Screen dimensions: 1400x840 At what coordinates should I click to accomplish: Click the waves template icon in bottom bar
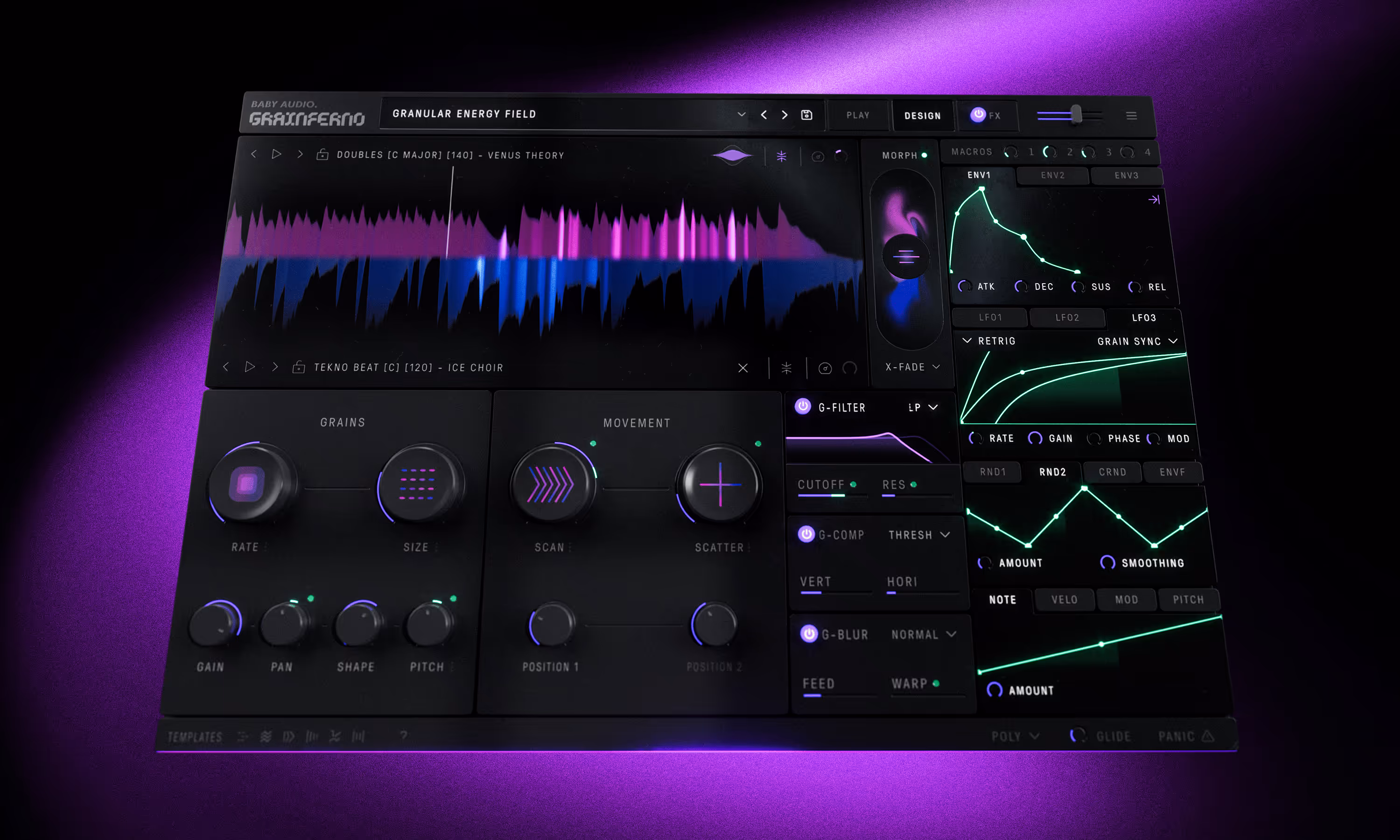tap(266, 736)
